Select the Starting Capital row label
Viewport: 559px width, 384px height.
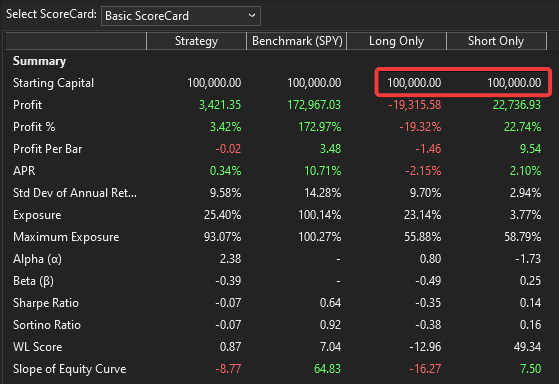53,83
